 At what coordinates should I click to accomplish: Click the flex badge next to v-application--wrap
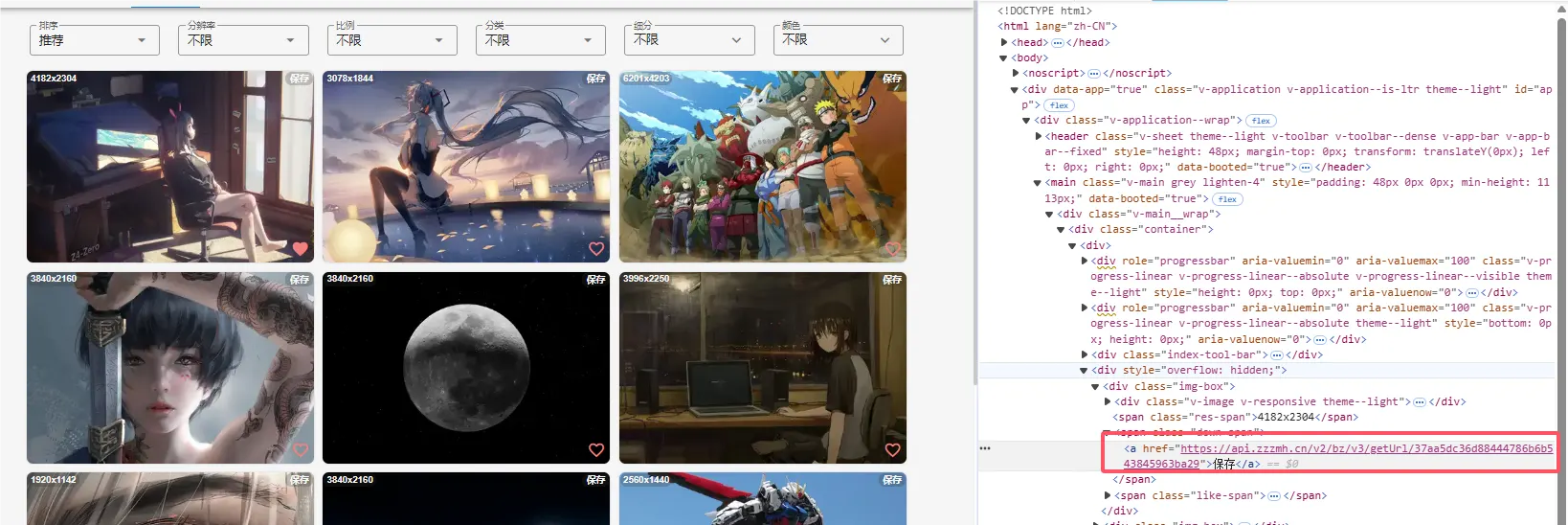(x=1261, y=121)
